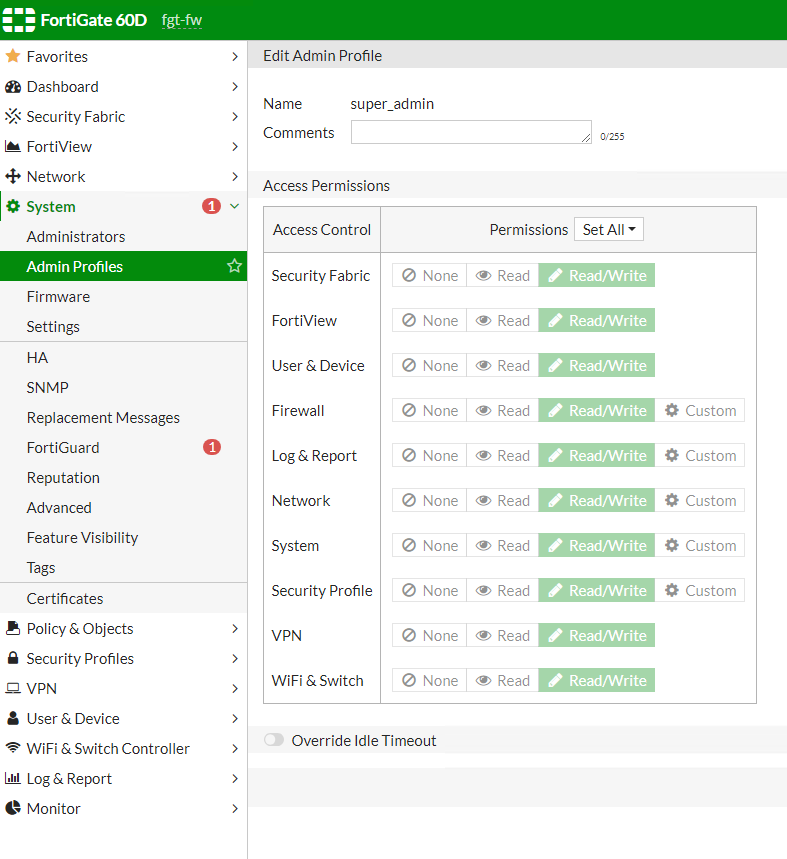Click the Comments text field
787x859 pixels.
click(470, 133)
